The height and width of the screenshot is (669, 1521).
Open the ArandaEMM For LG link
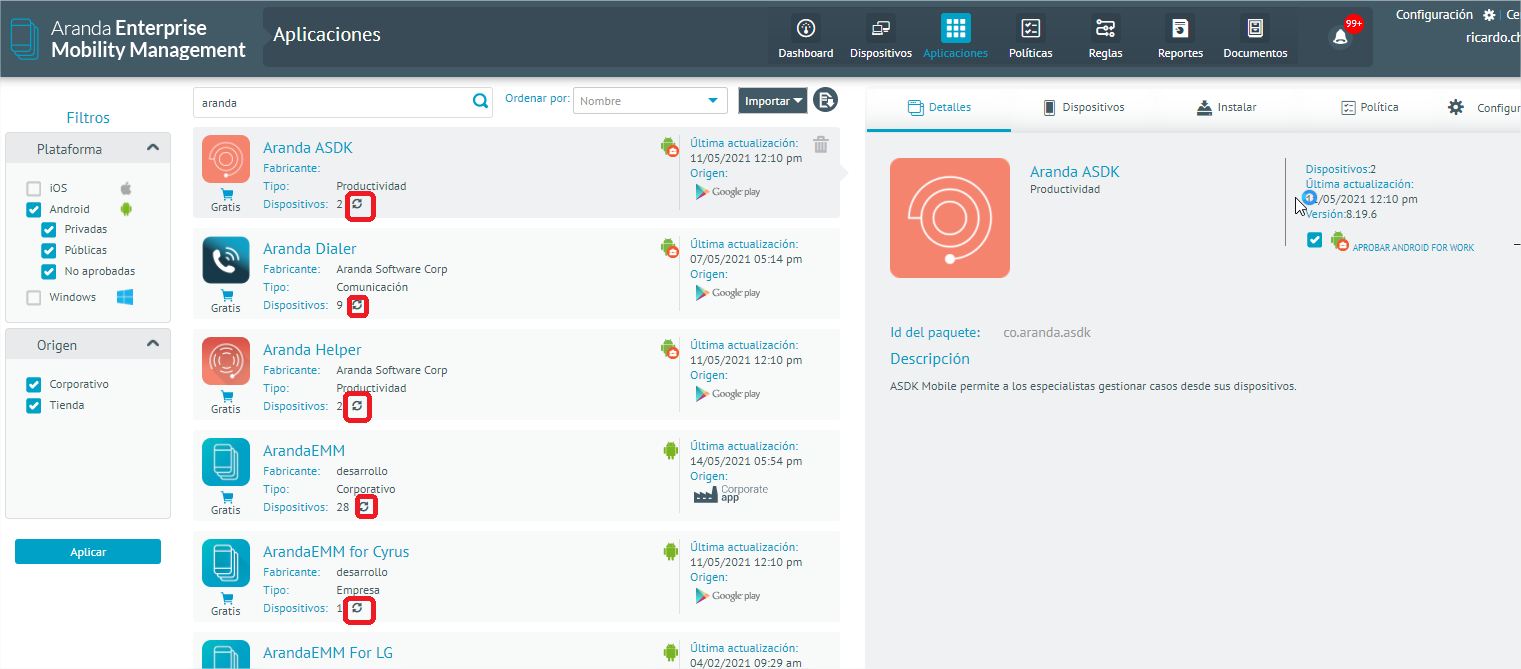point(328,653)
